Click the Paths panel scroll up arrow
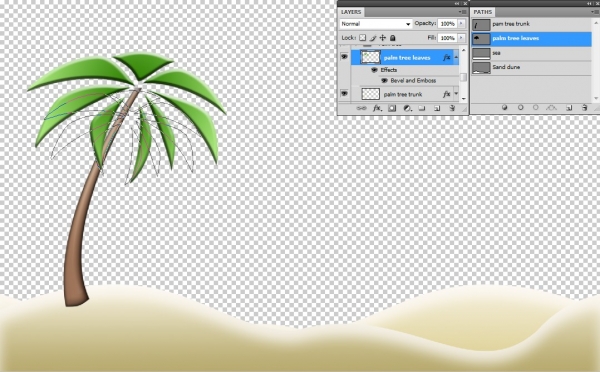 (596, 23)
